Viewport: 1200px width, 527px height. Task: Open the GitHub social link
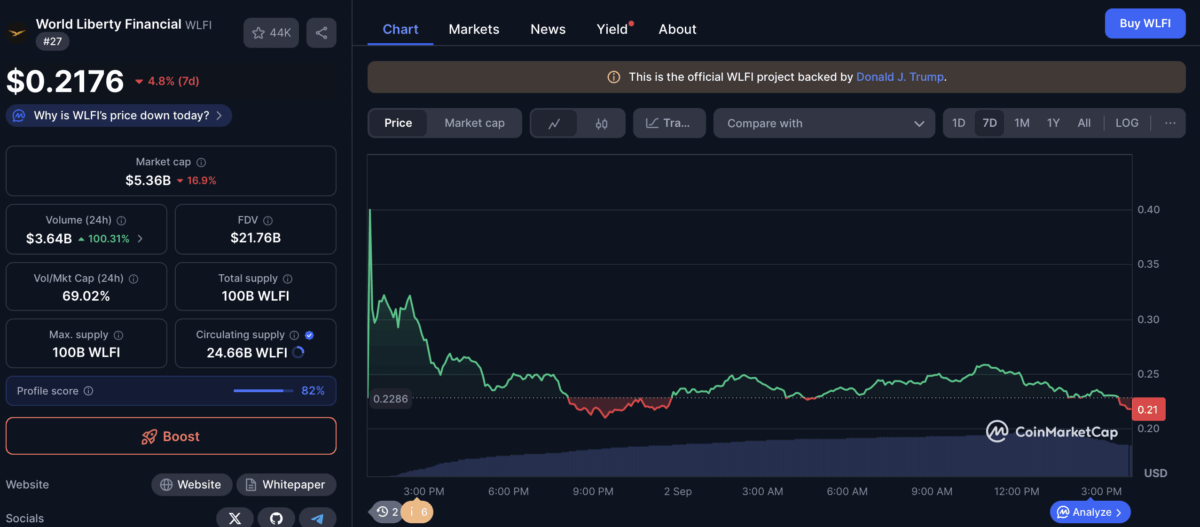point(276,518)
